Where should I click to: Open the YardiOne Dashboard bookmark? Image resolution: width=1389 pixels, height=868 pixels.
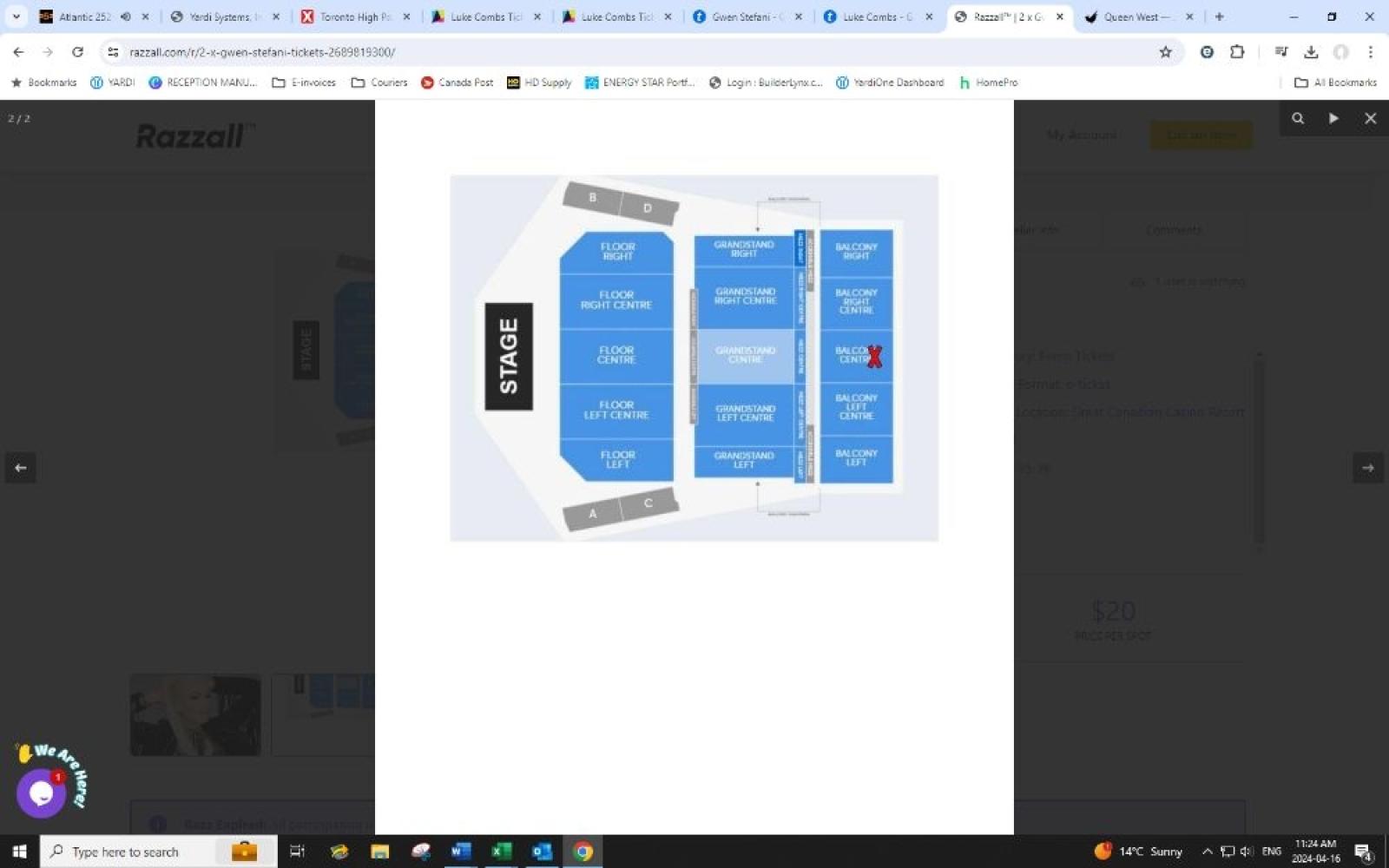(890, 82)
